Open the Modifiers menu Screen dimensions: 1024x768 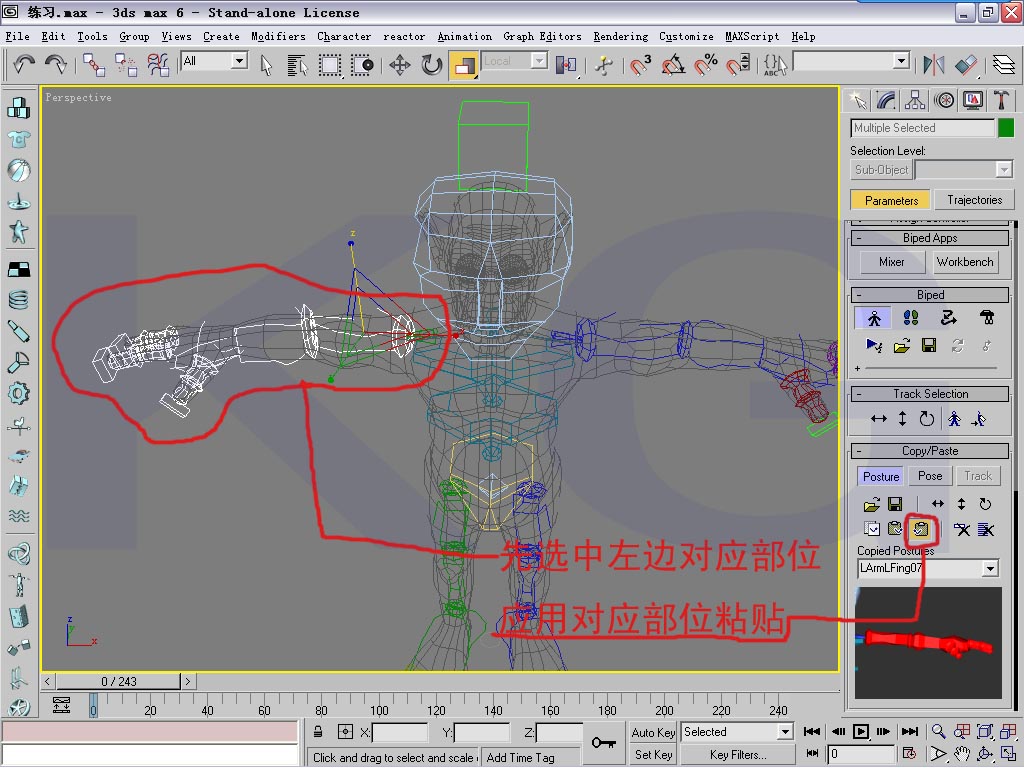coord(278,37)
